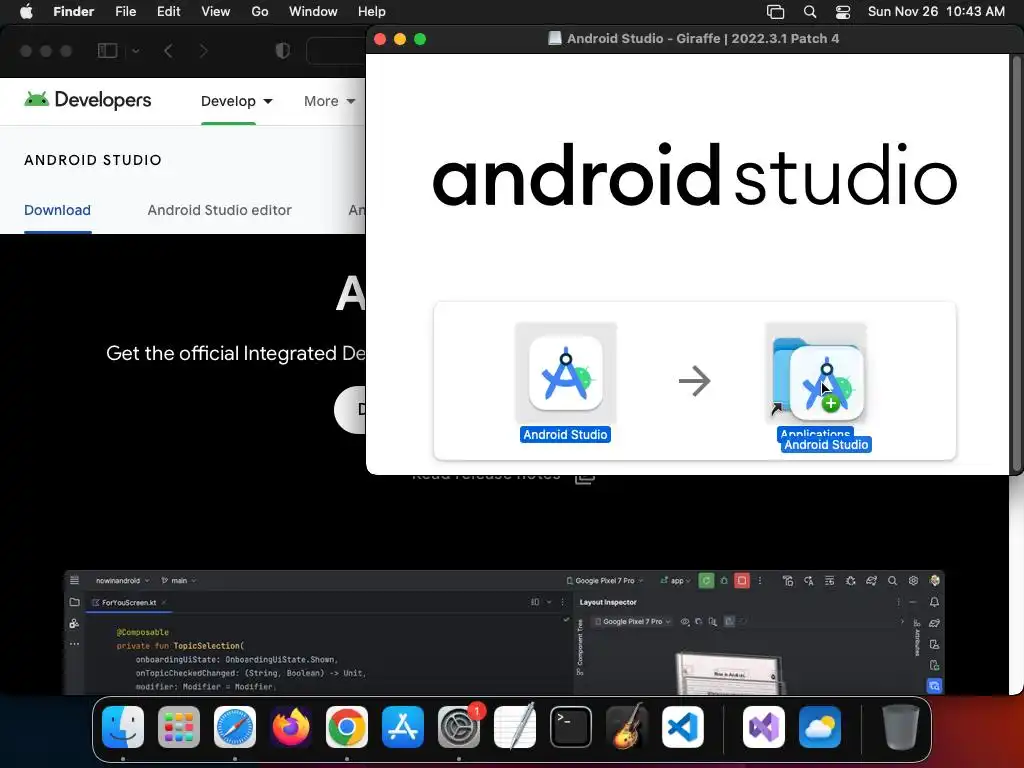Minimize the installer window with yellow button
1024x768 pixels.
pos(400,39)
